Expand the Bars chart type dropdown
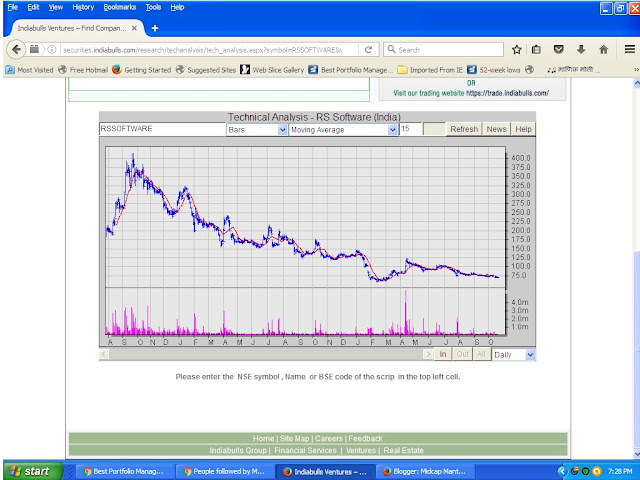The height and width of the screenshot is (480, 640). click(x=282, y=130)
